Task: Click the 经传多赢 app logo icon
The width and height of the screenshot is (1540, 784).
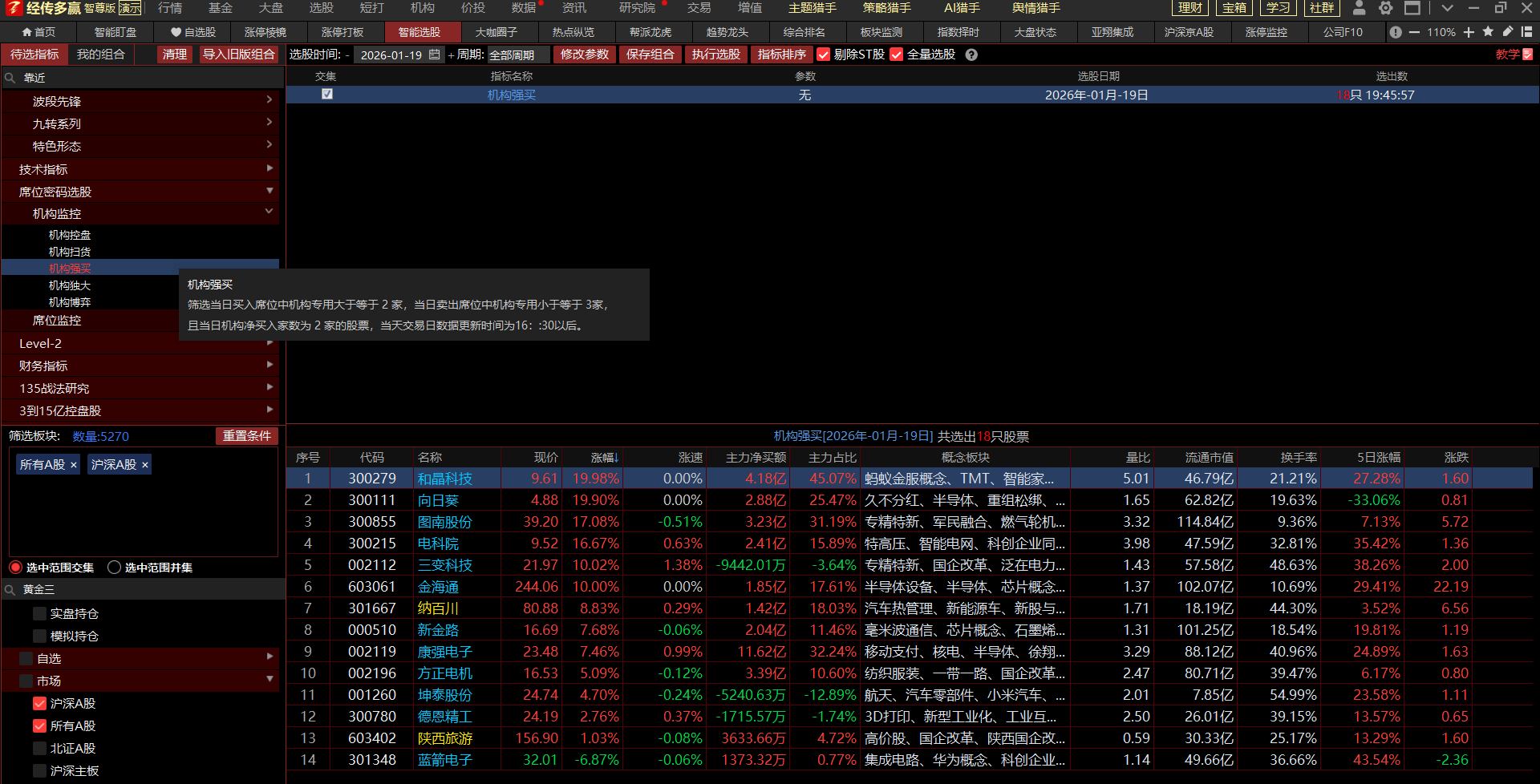Action: coord(14,8)
